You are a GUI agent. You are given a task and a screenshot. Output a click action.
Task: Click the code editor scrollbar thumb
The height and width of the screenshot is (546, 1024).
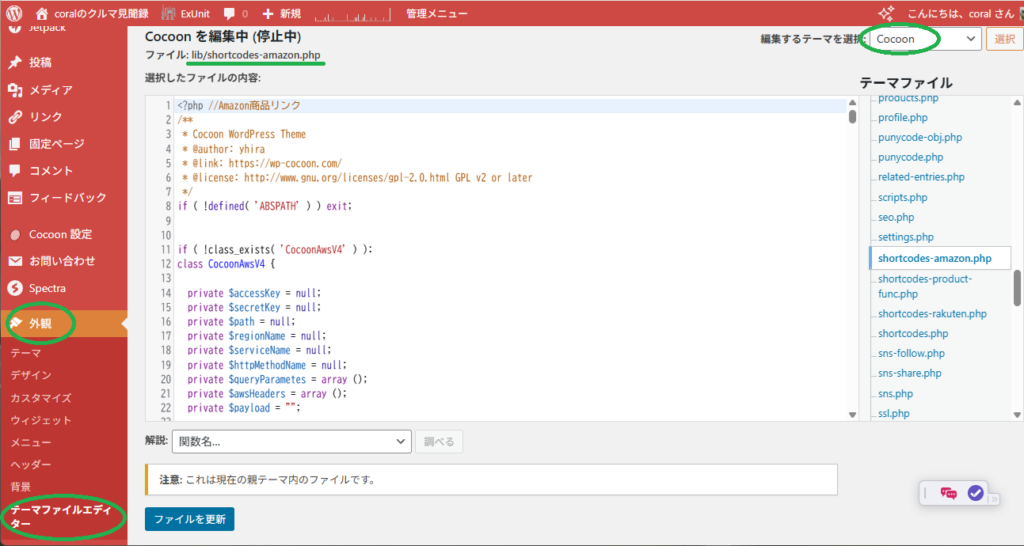point(852,117)
